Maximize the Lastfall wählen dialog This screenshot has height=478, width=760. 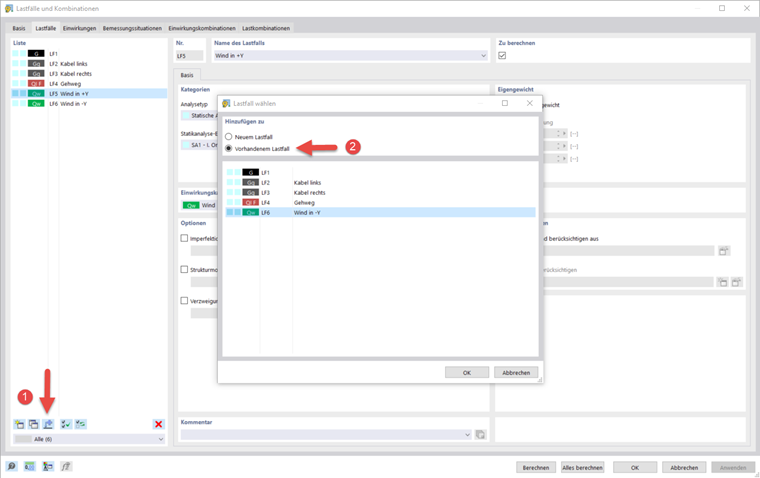coord(505,103)
